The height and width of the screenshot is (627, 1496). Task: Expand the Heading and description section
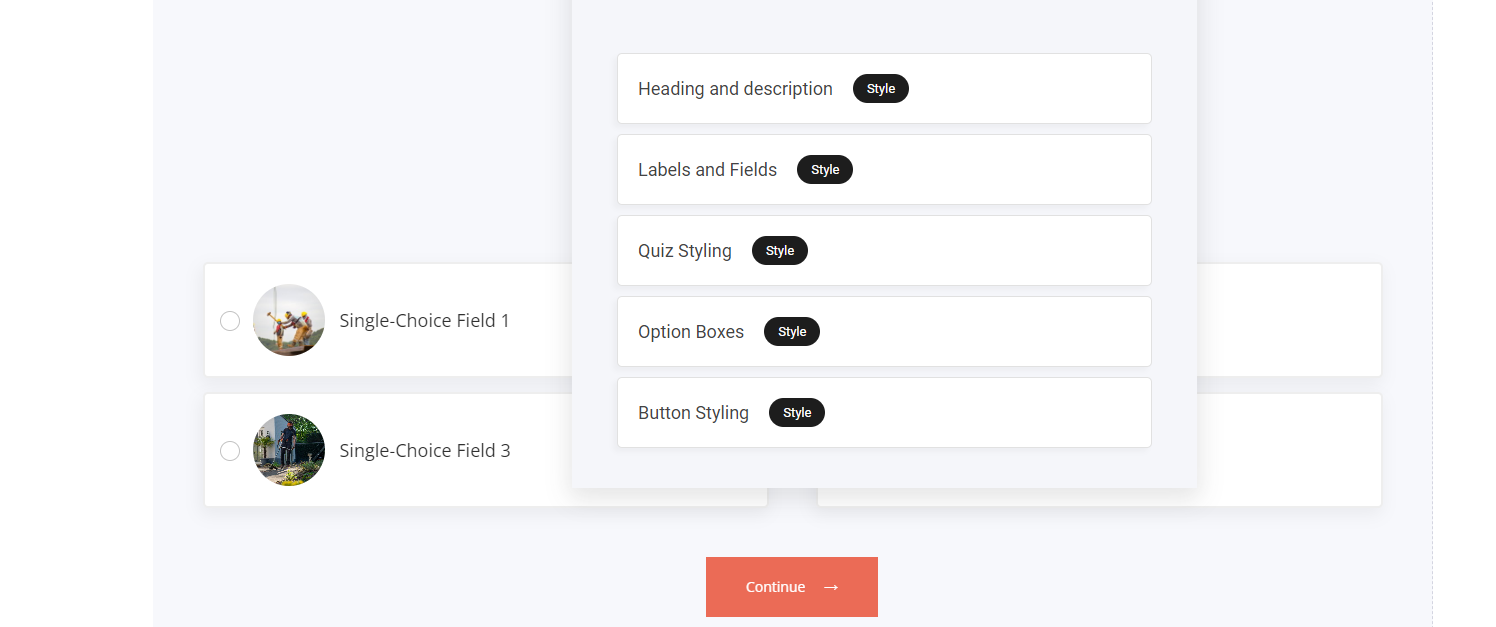click(735, 89)
